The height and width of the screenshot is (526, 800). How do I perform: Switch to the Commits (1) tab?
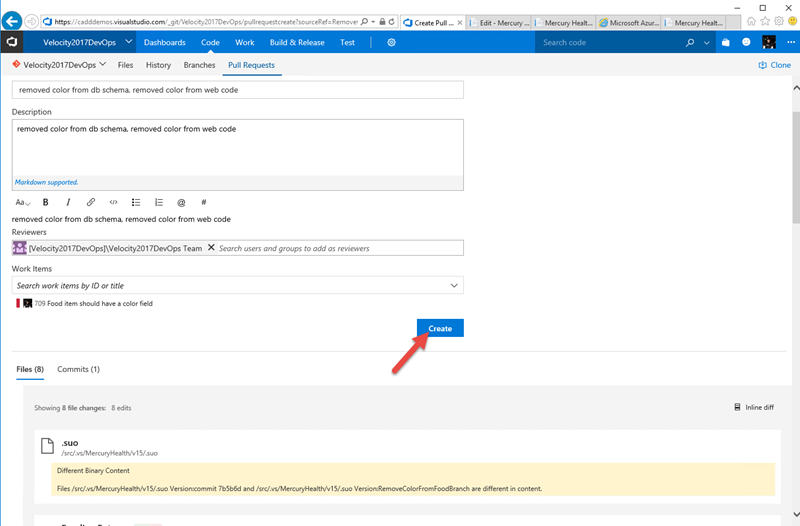click(79, 369)
